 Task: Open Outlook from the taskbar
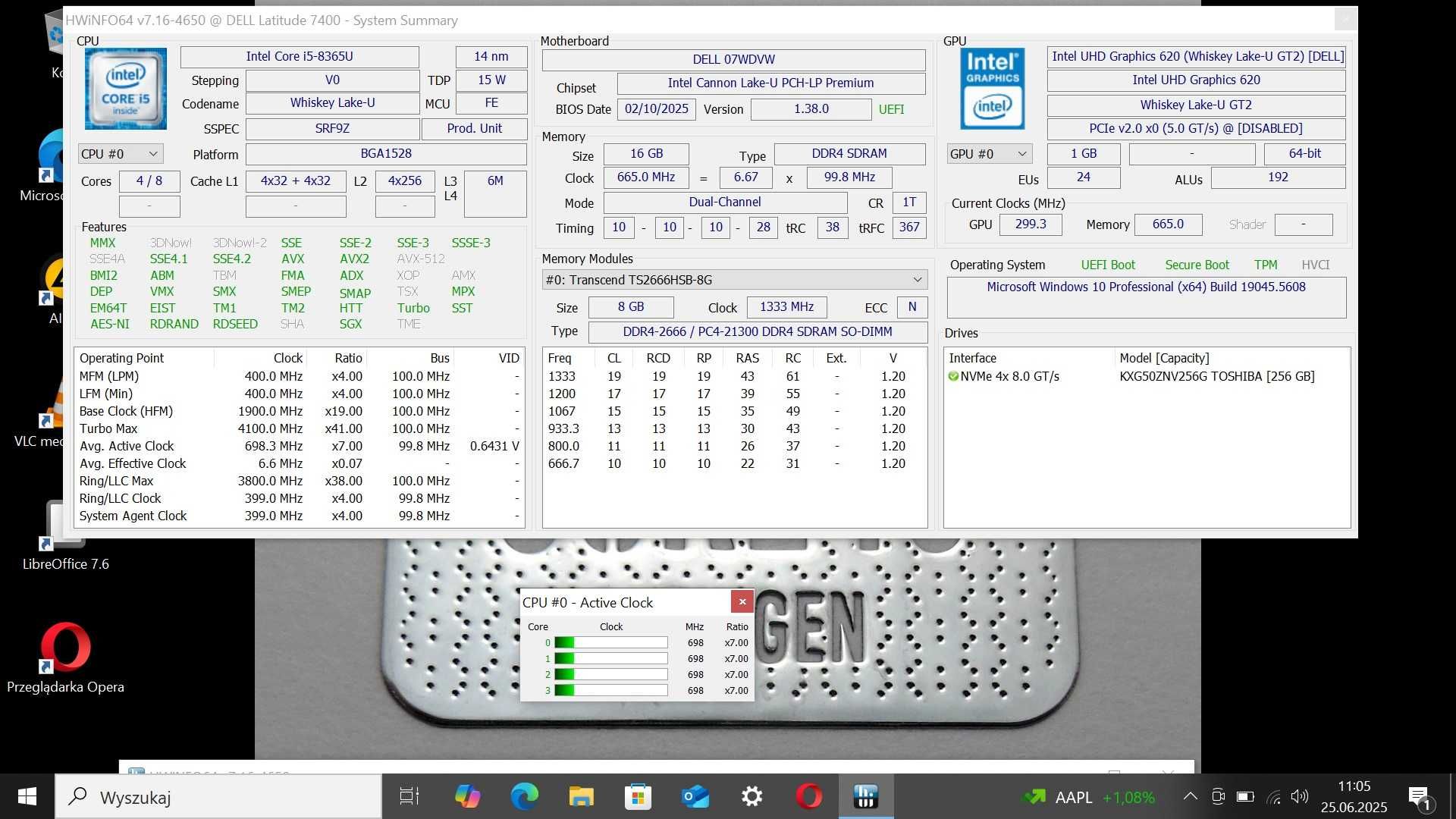point(695,796)
